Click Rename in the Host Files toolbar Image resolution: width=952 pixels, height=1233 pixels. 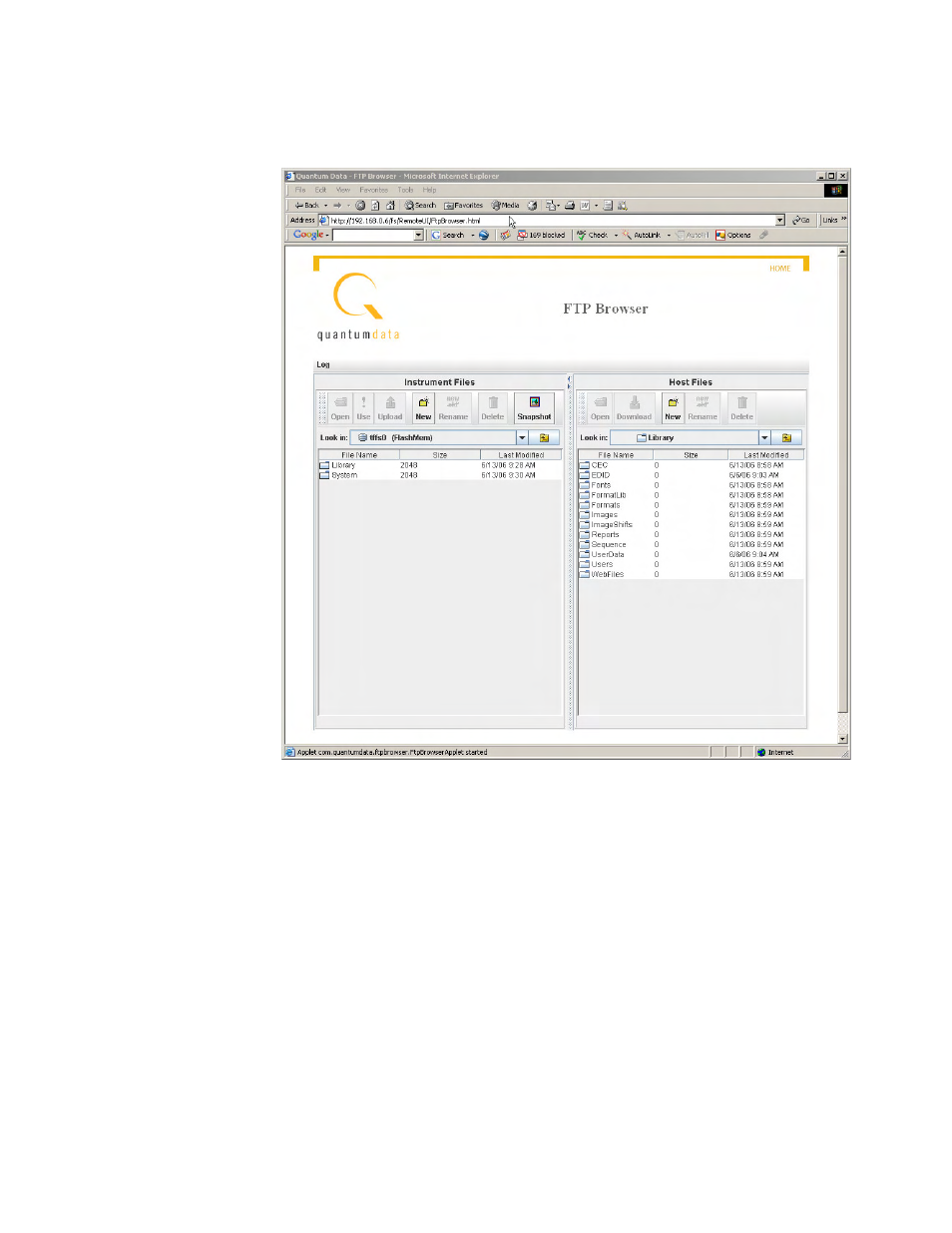tap(703, 407)
